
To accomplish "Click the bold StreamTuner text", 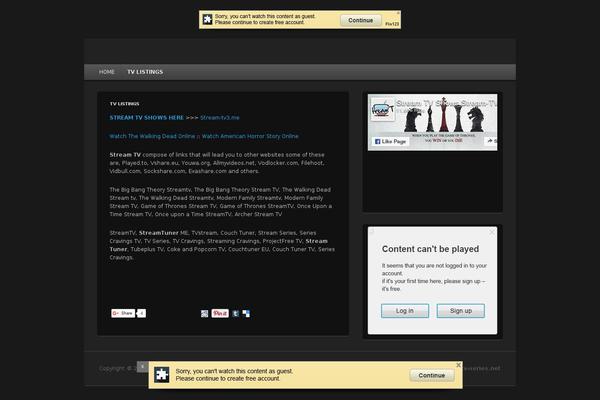I will (158, 233).
